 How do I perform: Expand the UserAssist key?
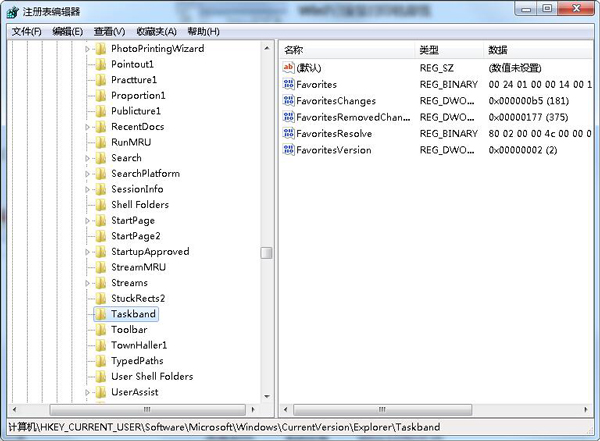pos(87,392)
